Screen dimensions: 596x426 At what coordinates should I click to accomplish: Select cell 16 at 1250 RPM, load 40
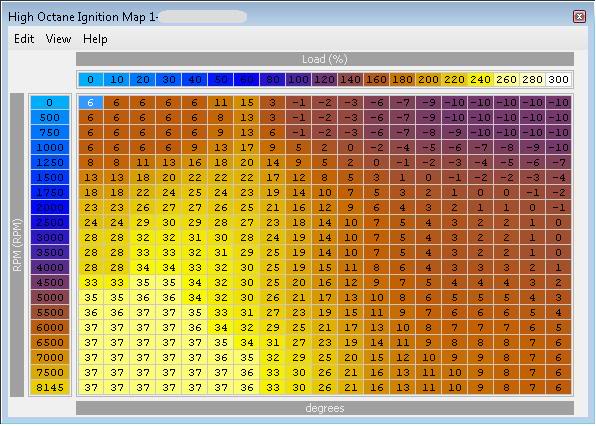coord(195,162)
